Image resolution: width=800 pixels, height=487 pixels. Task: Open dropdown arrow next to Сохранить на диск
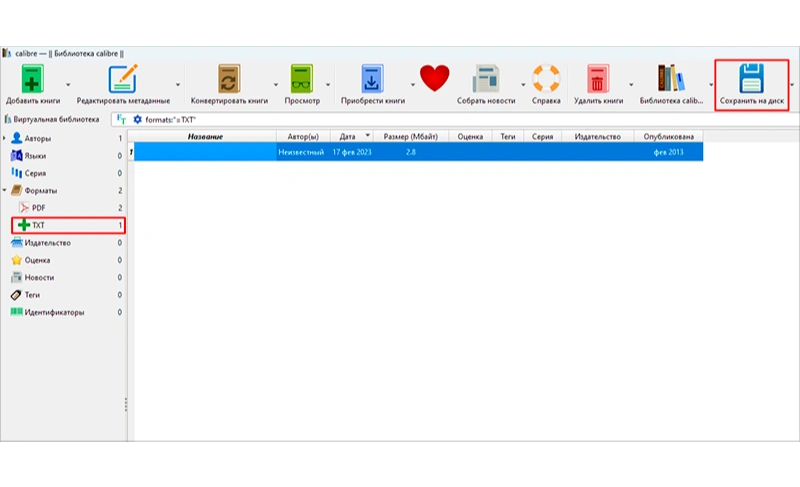pyautogui.click(x=792, y=85)
